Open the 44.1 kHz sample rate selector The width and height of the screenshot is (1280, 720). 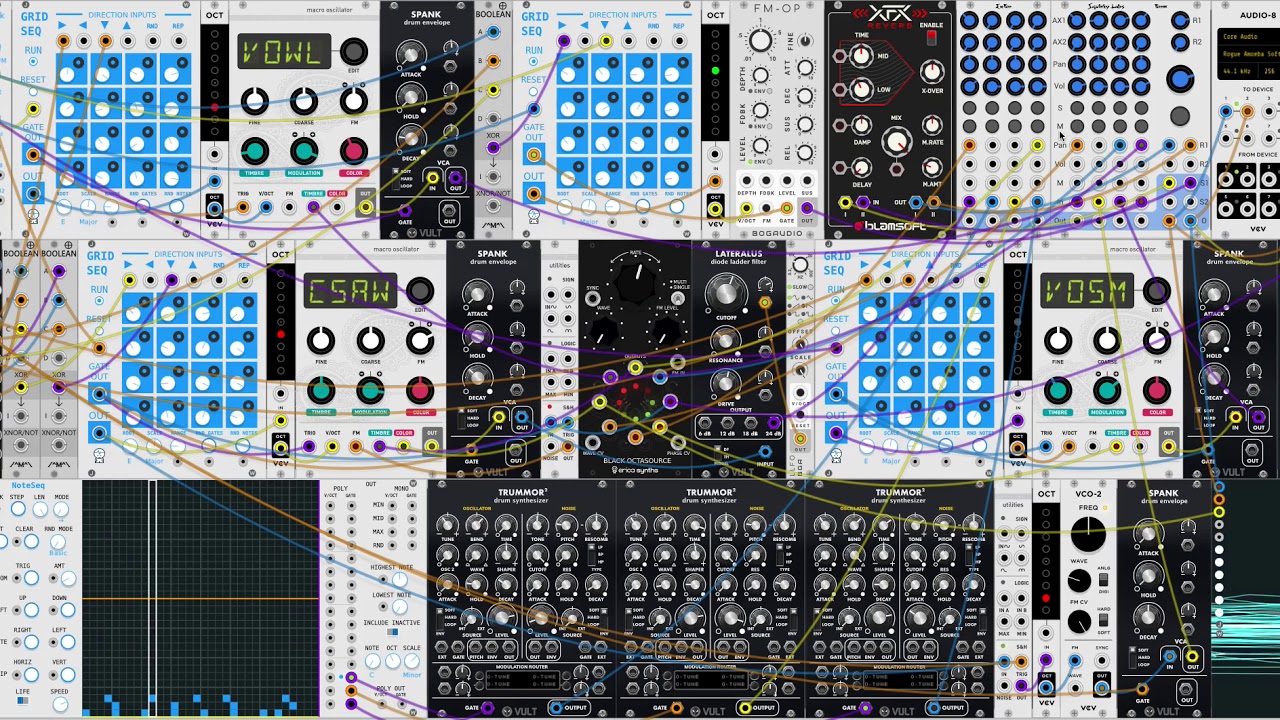pyautogui.click(x=1237, y=71)
